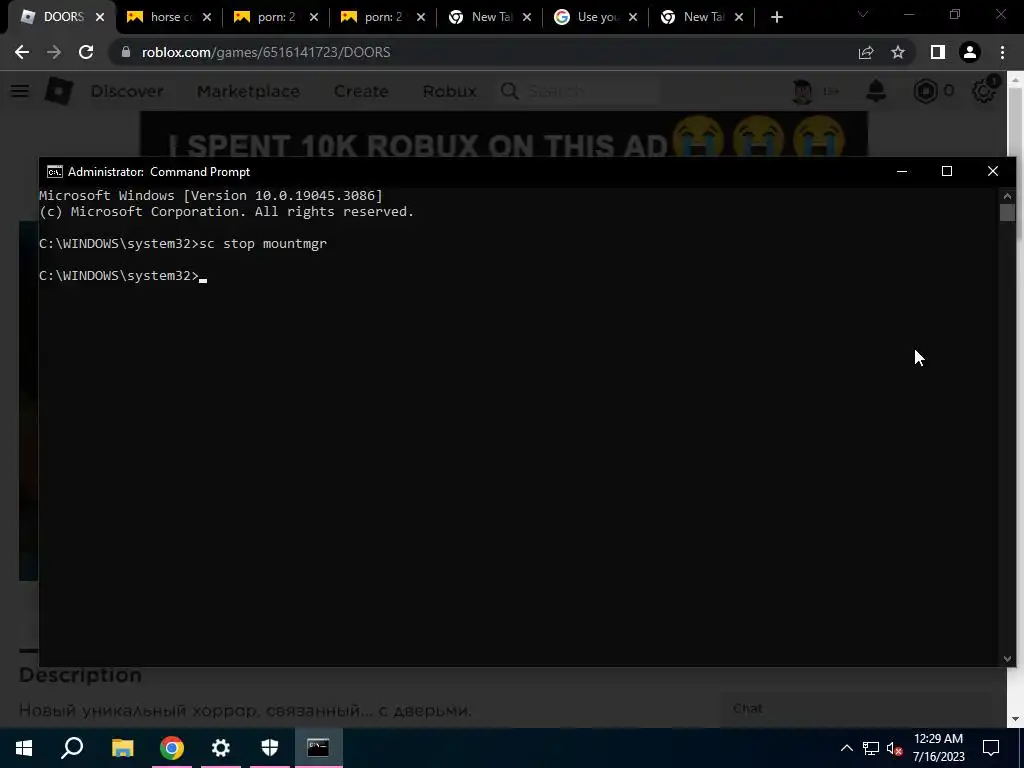Click the Description heading on Roblox page
This screenshot has height=768, width=1024.
[80, 675]
